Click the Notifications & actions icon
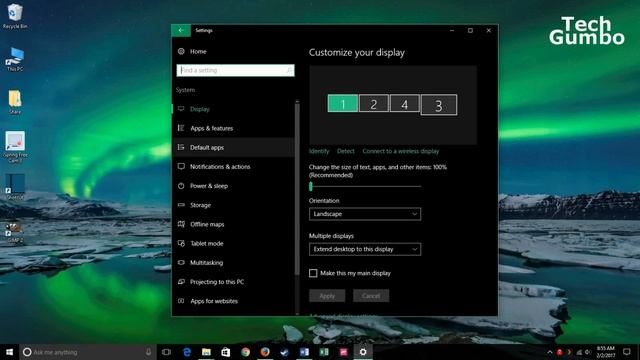This screenshot has width=640, height=360. (x=181, y=167)
